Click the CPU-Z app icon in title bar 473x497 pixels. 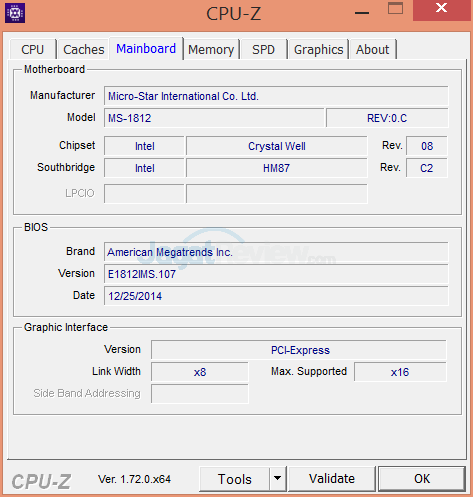pyautogui.click(x=15, y=13)
